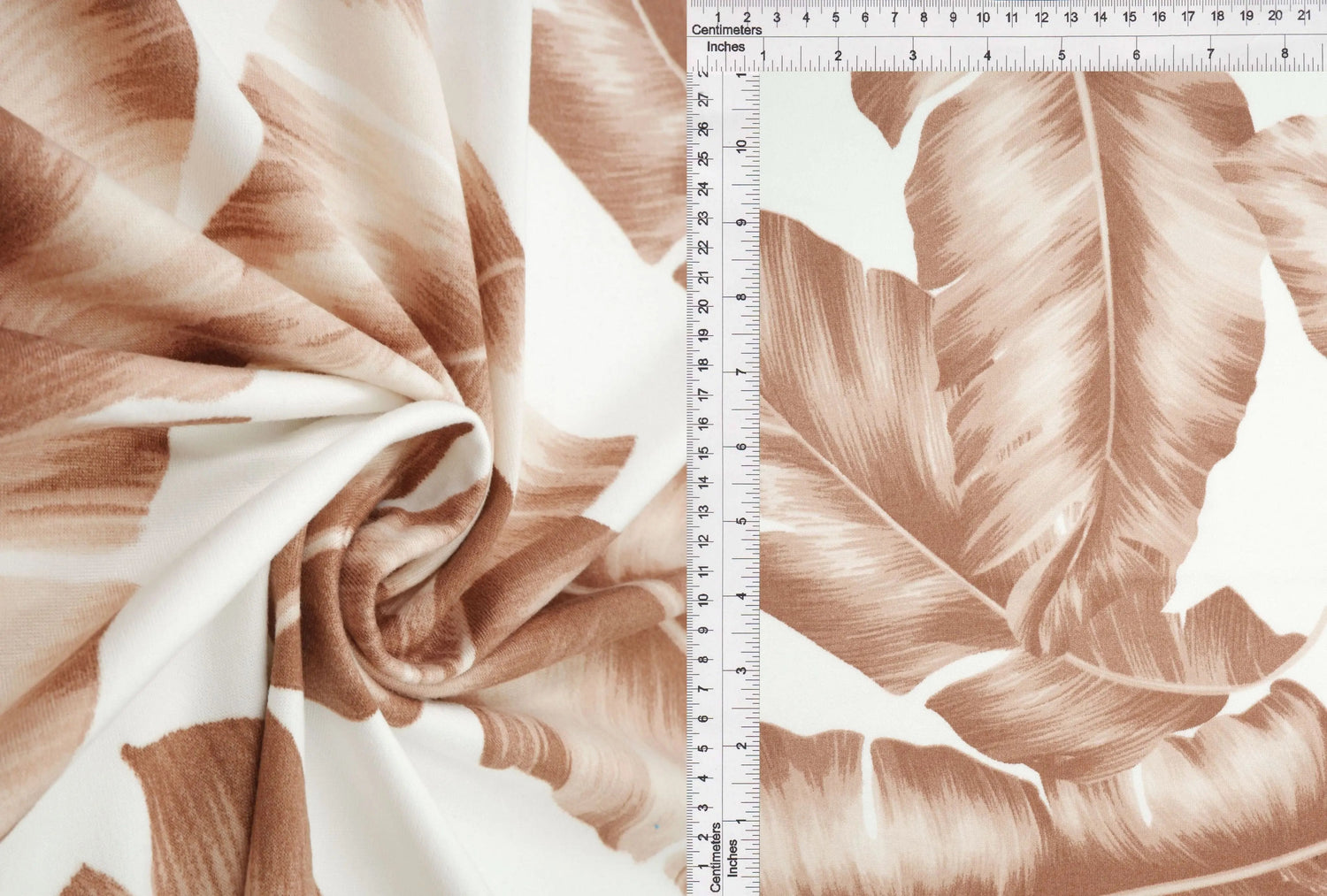The width and height of the screenshot is (1327, 896).
Task: Click the vertical ruler's "Centimeters" label
Action: [717, 856]
